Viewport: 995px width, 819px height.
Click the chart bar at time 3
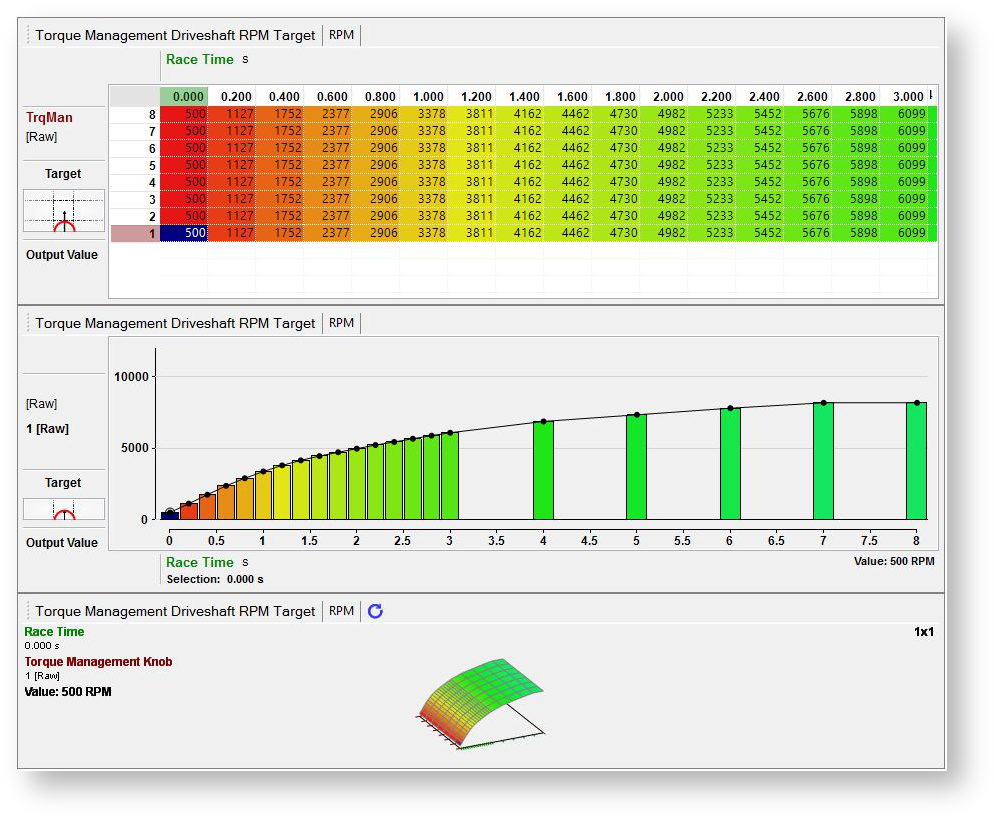click(450, 476)
